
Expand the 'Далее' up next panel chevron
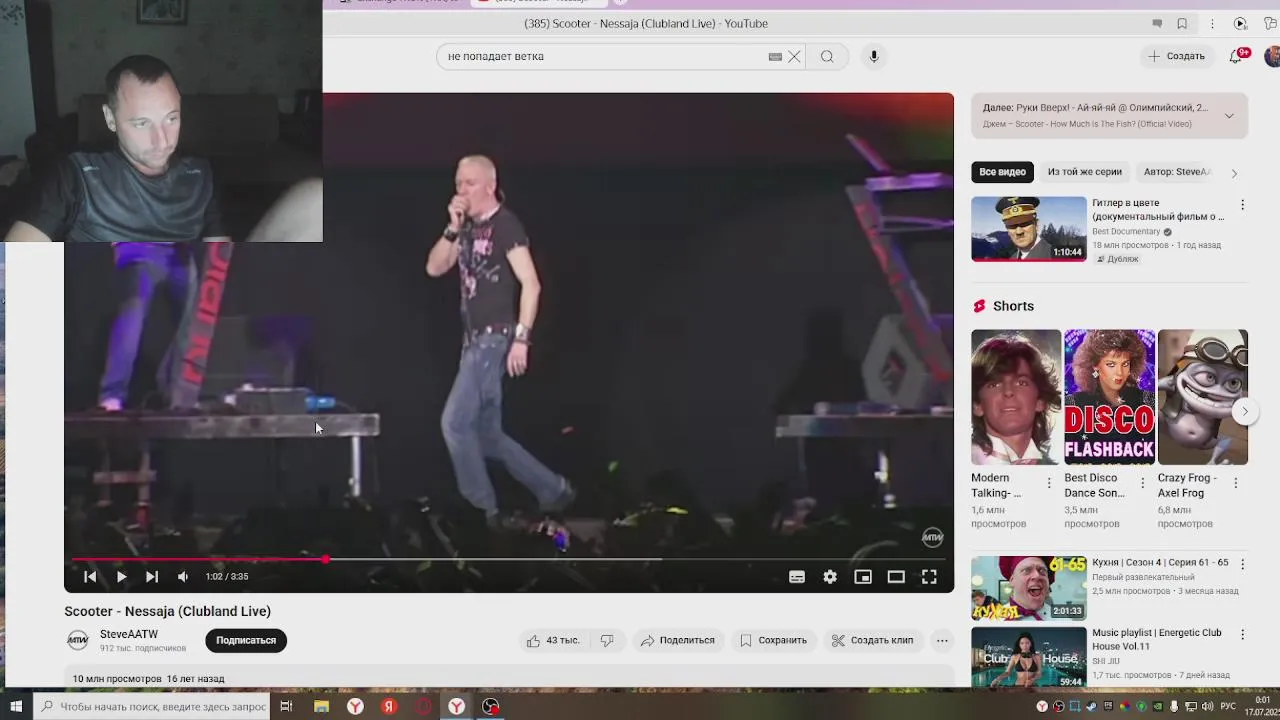click(x=1229, y=116)
